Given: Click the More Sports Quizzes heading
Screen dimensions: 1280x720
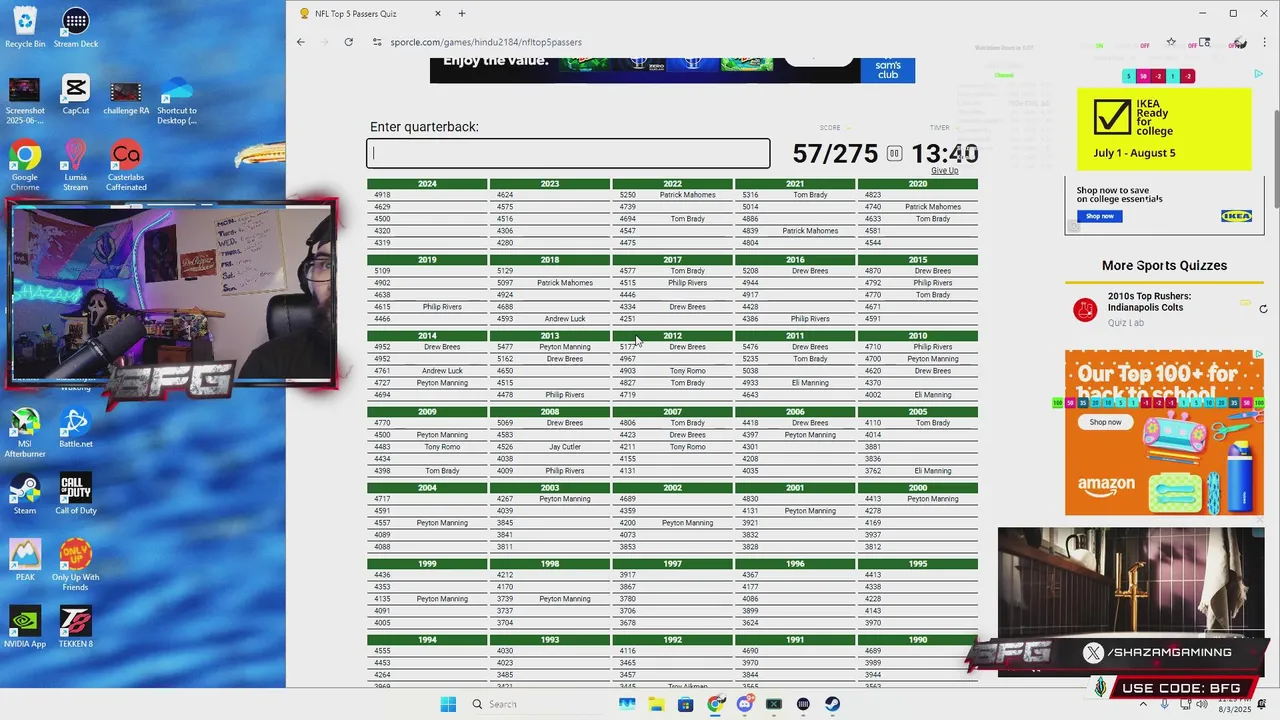Looking at the screenshot, I should click(1164, 265).
